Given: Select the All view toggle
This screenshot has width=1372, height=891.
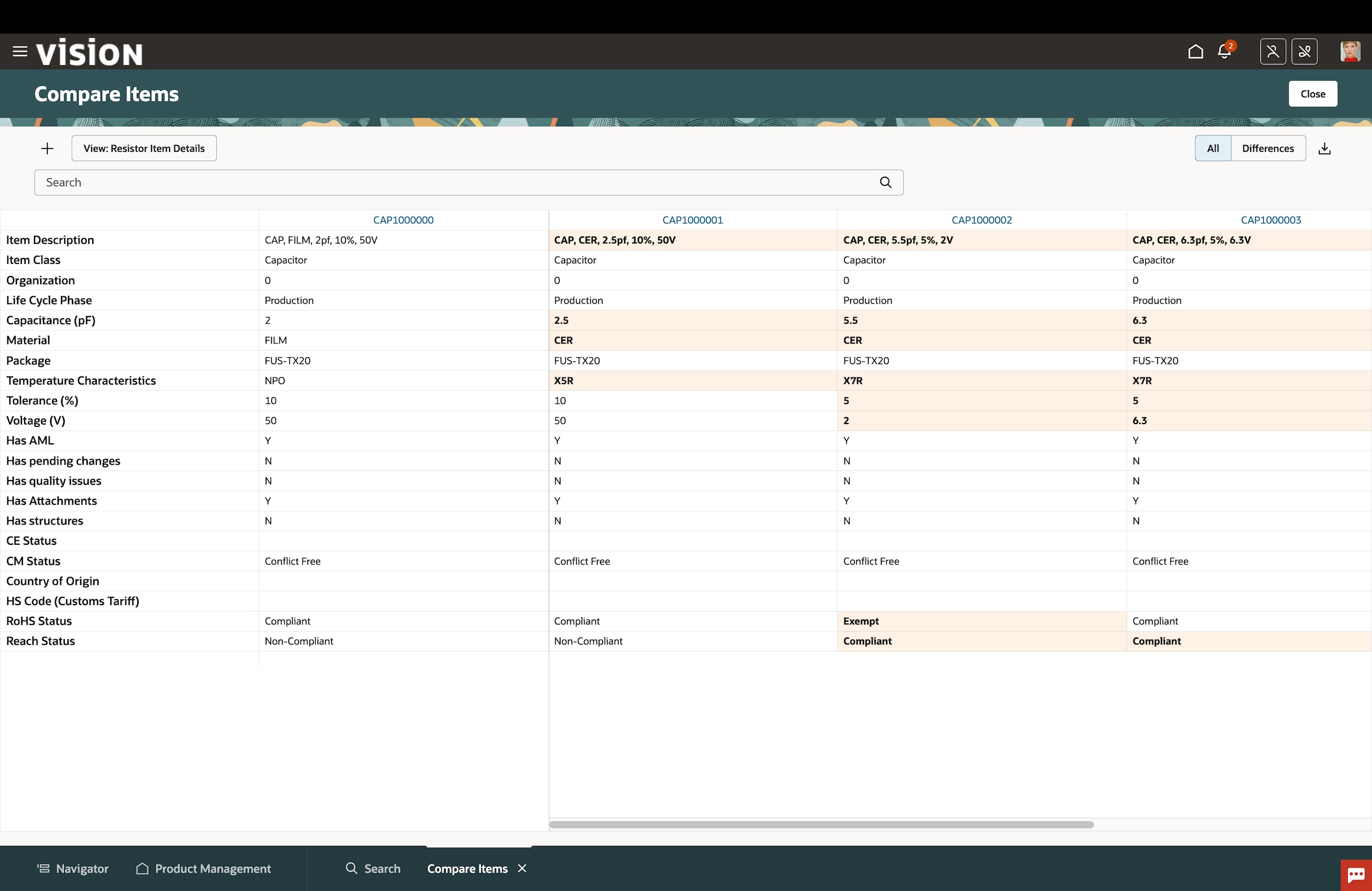Looking at the screenshot, I should pos(1213,149).
